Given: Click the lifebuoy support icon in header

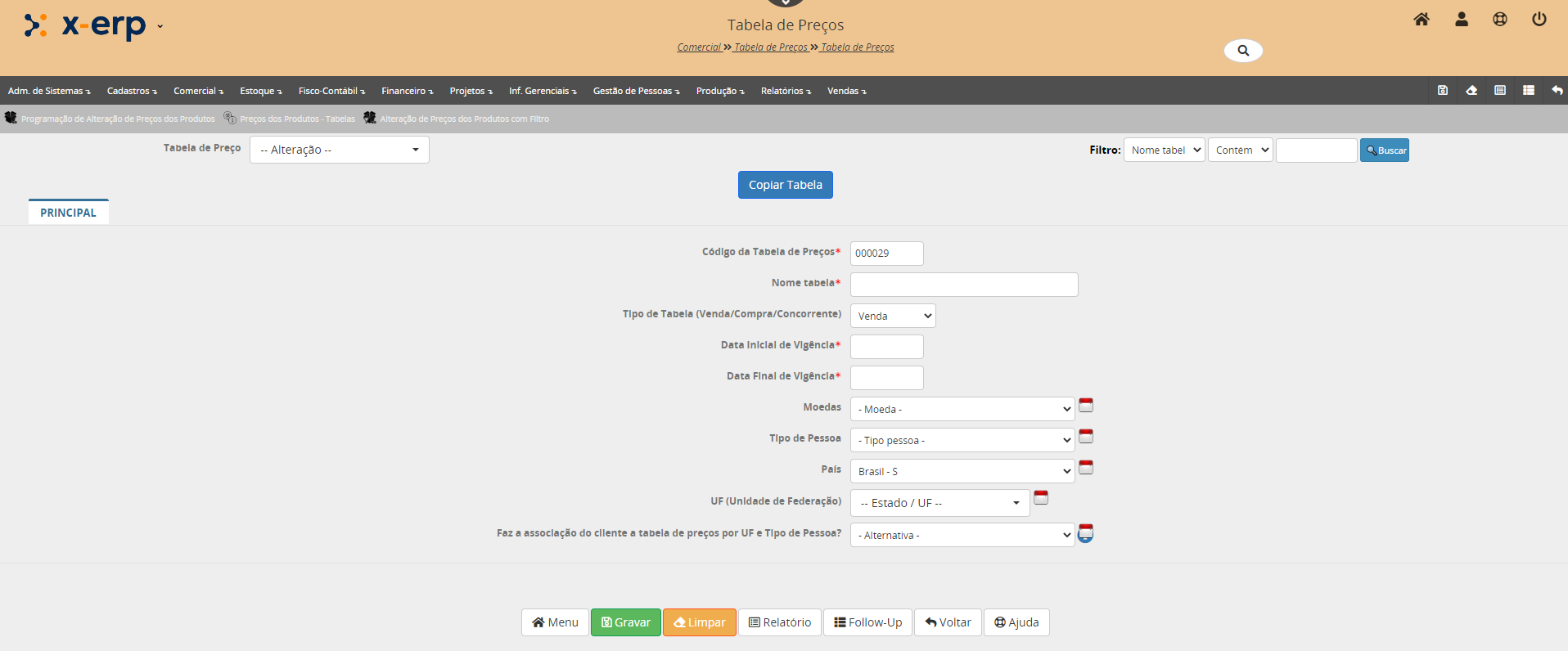Looking at the screenshot, I should pos(1499,20).
